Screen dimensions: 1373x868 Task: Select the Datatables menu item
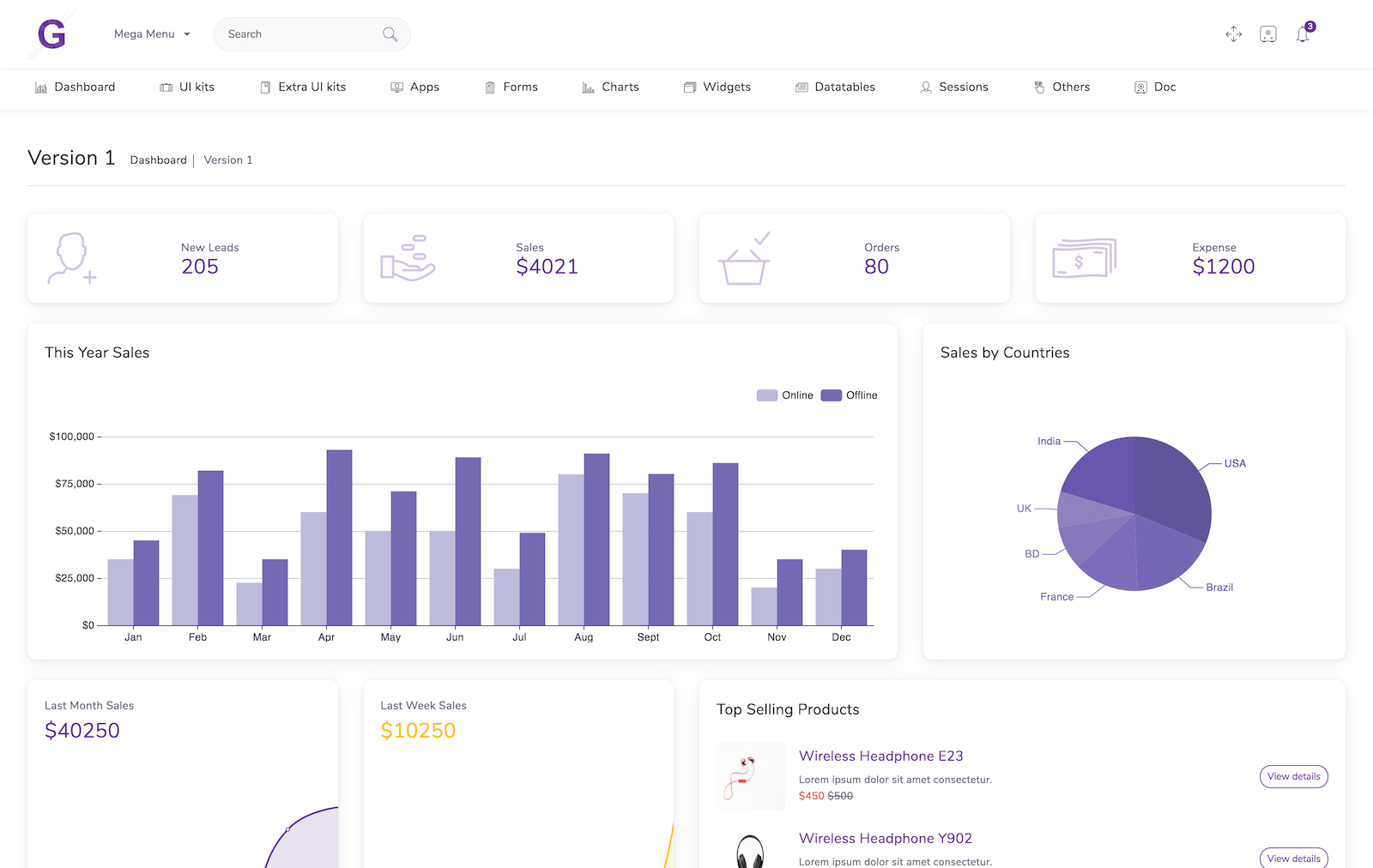coord(835,87)
